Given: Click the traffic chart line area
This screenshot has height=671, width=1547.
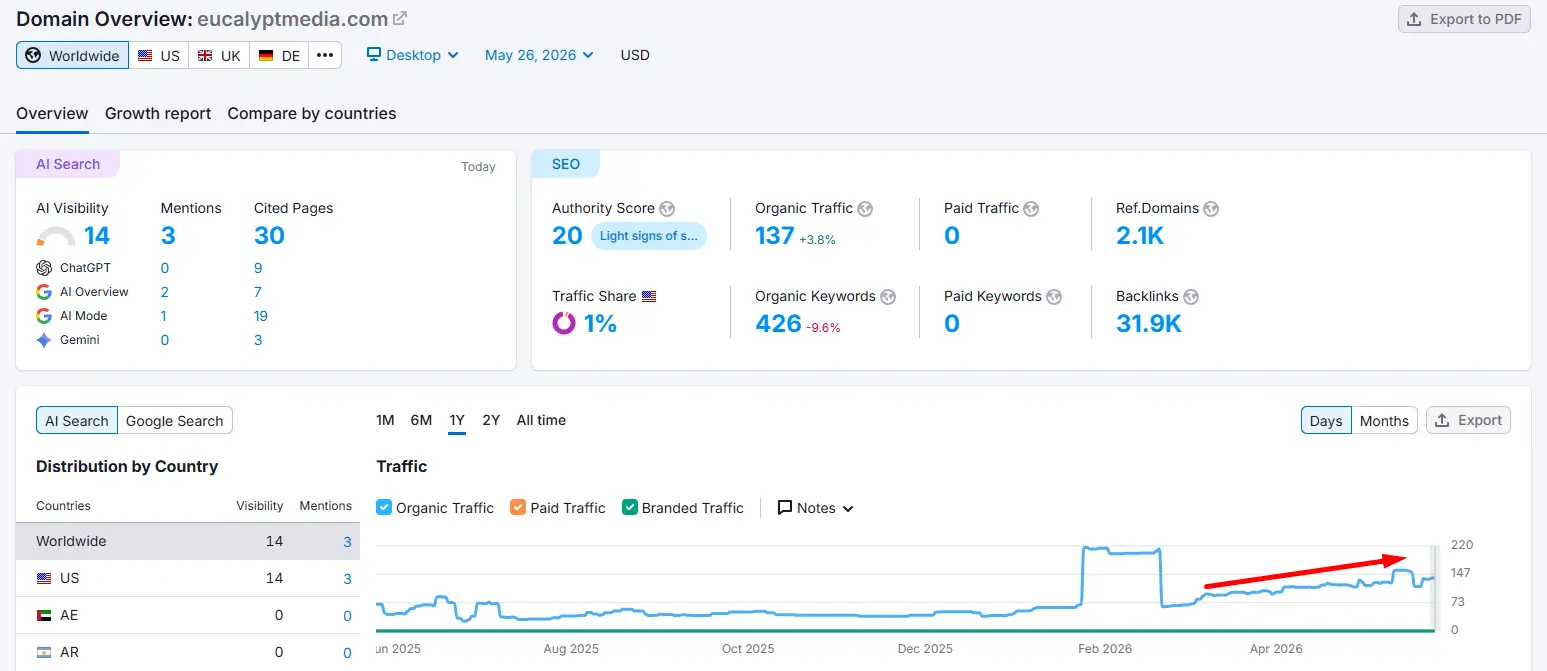Looking at the screenshot, I should coord(905,588).
